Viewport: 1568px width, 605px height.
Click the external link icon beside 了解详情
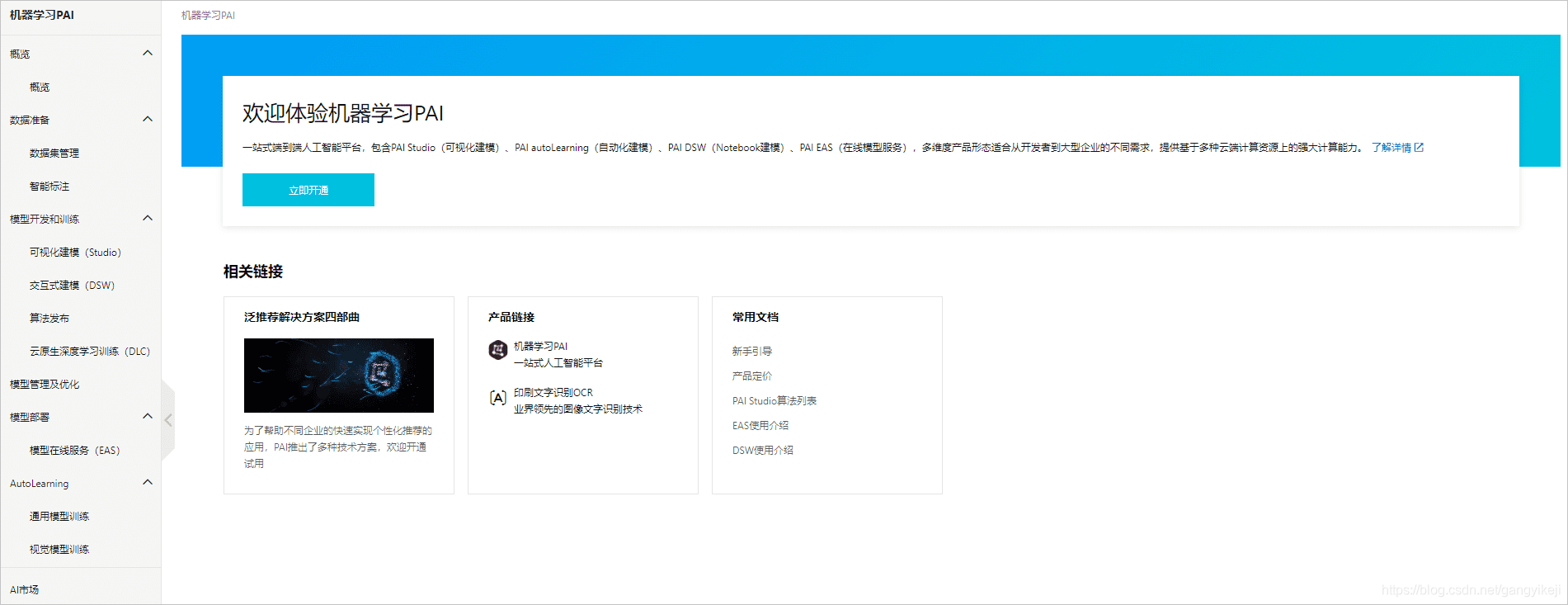1419,148
